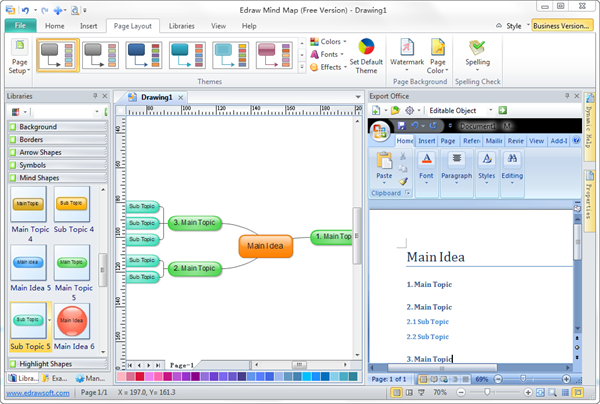
Task: Select the 2. Main Topic node
Action: (x=195, y=269)
